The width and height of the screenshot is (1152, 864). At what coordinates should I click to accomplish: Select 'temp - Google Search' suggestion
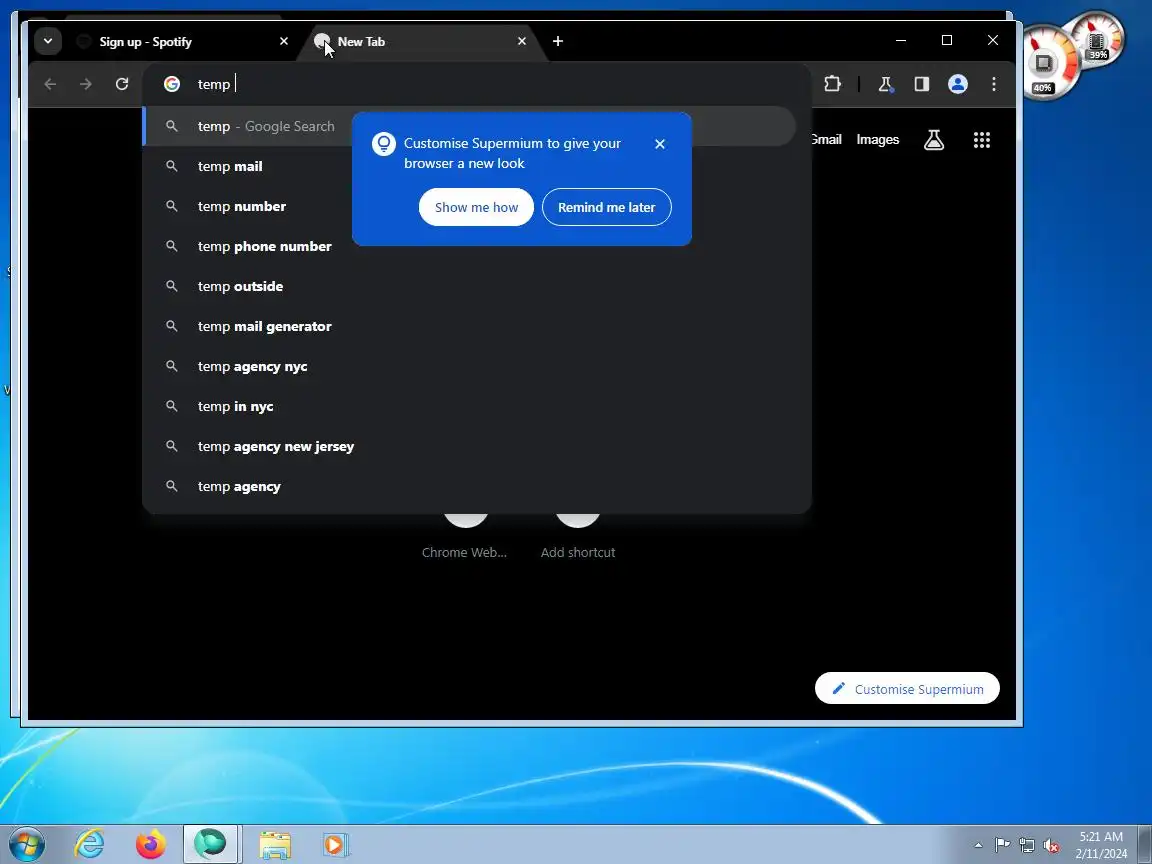469,126
